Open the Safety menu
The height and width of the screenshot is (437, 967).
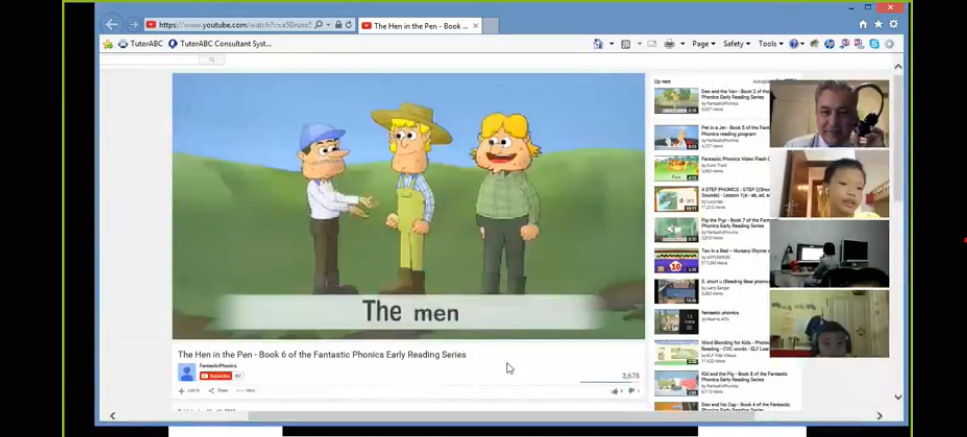pyautogui.click(x=736, y=44)
